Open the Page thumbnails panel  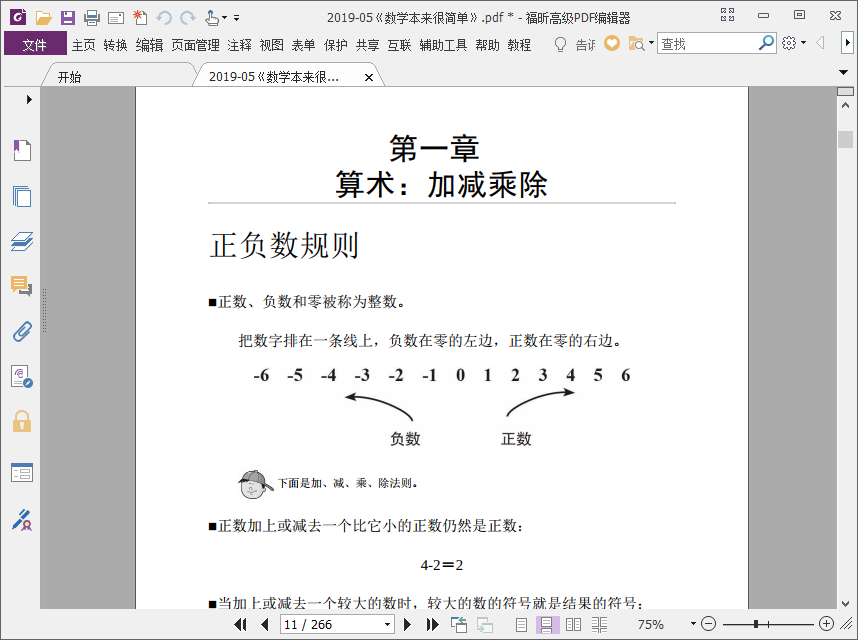pyautogui.click(x=22, y=196)
